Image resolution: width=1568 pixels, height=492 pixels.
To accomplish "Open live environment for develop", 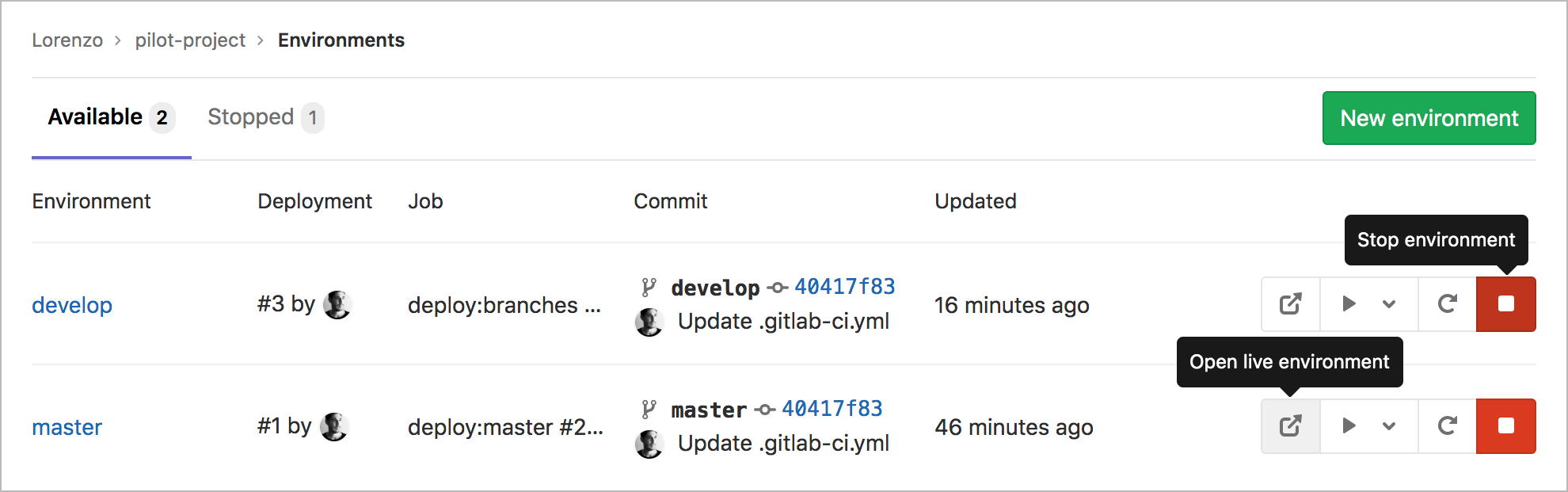I will (x=1291, y=304).
